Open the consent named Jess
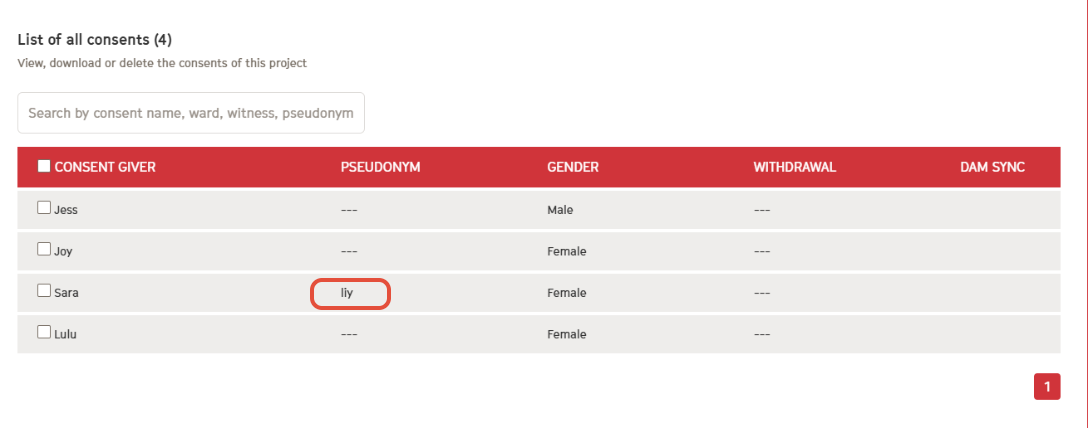This screenshot has width=1088, height=428. click(x=66, y=209)
